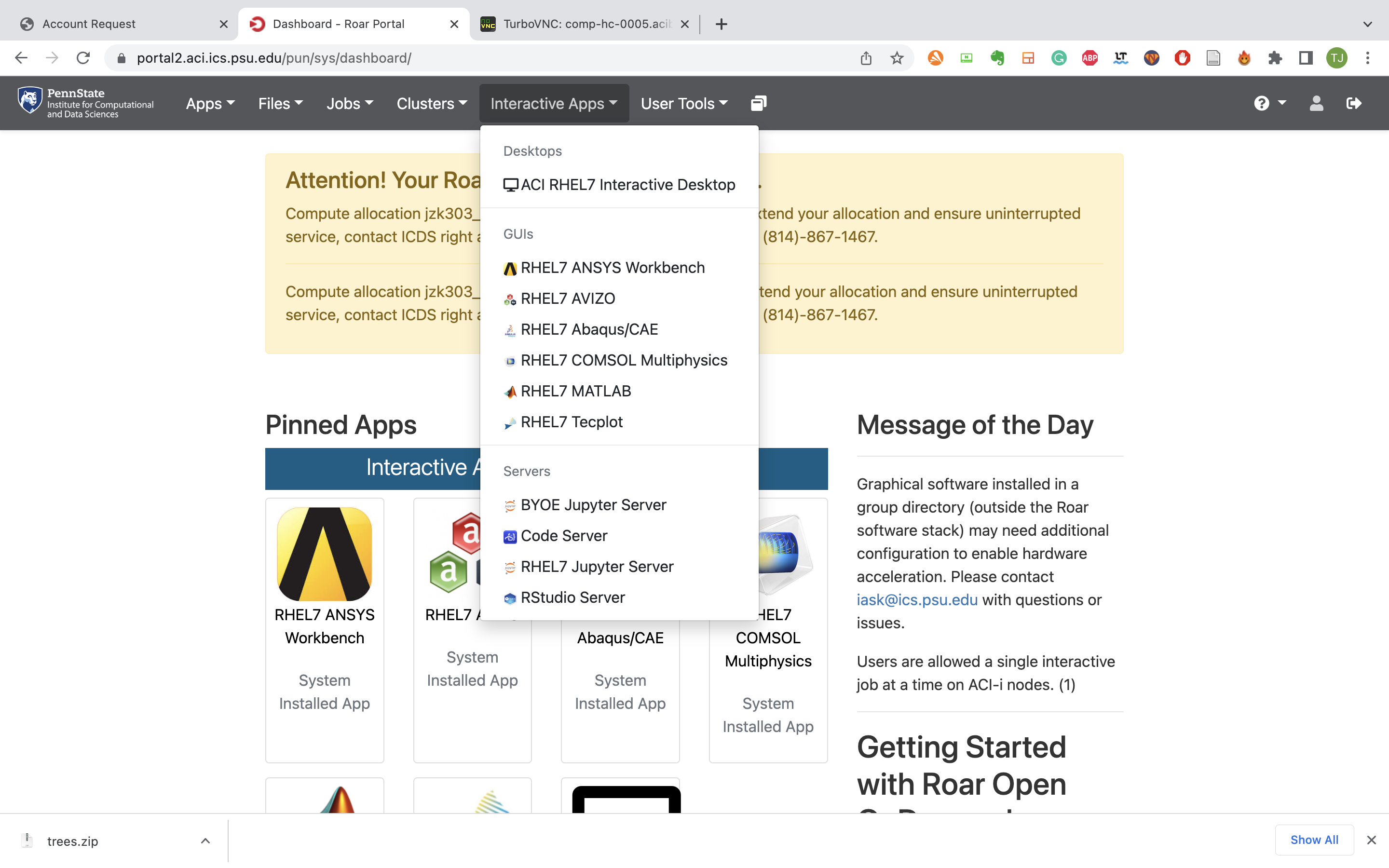Open Code Server

[x=564, y=535]
